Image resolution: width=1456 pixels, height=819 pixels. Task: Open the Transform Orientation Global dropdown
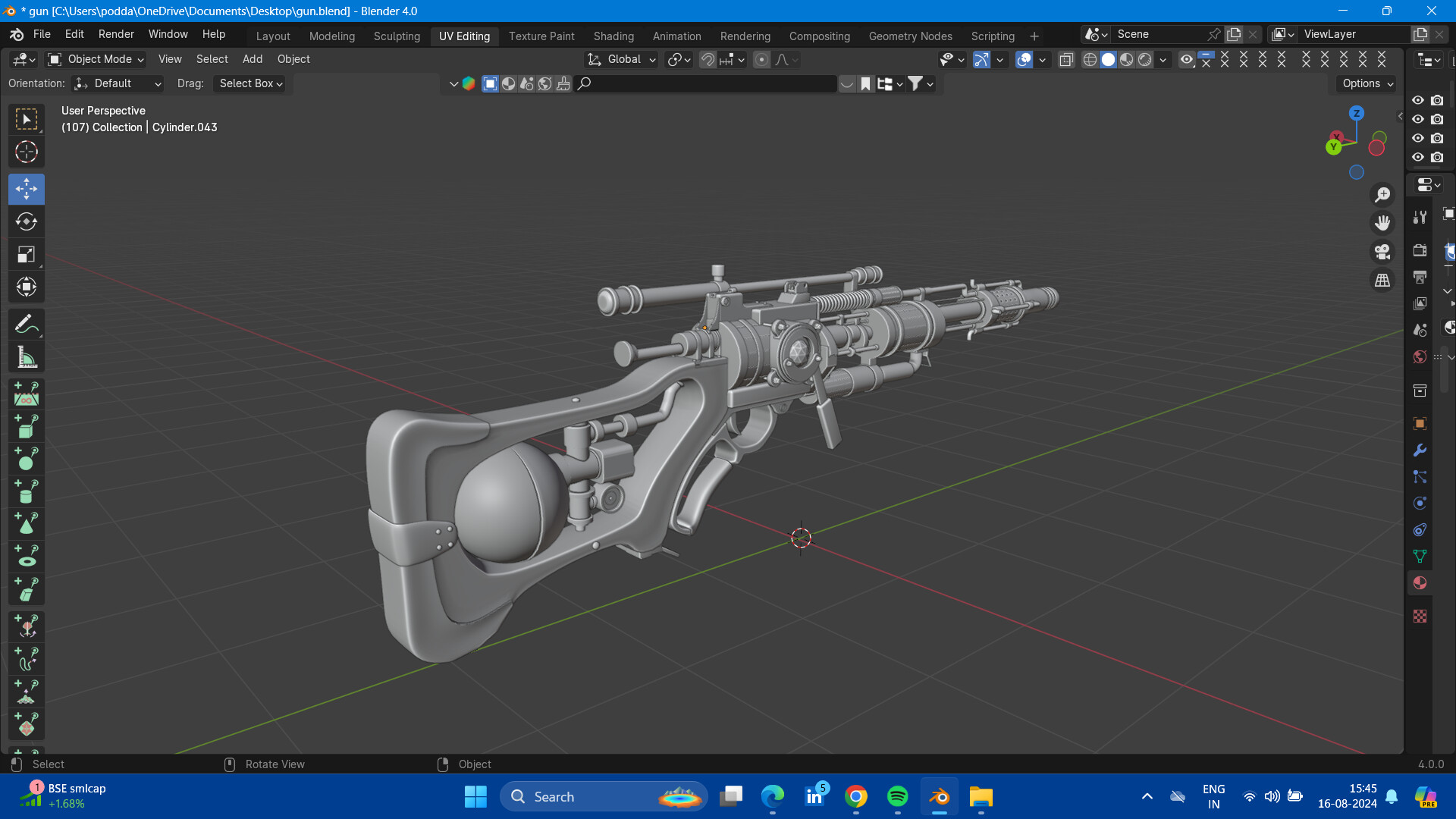coord(620,59)
